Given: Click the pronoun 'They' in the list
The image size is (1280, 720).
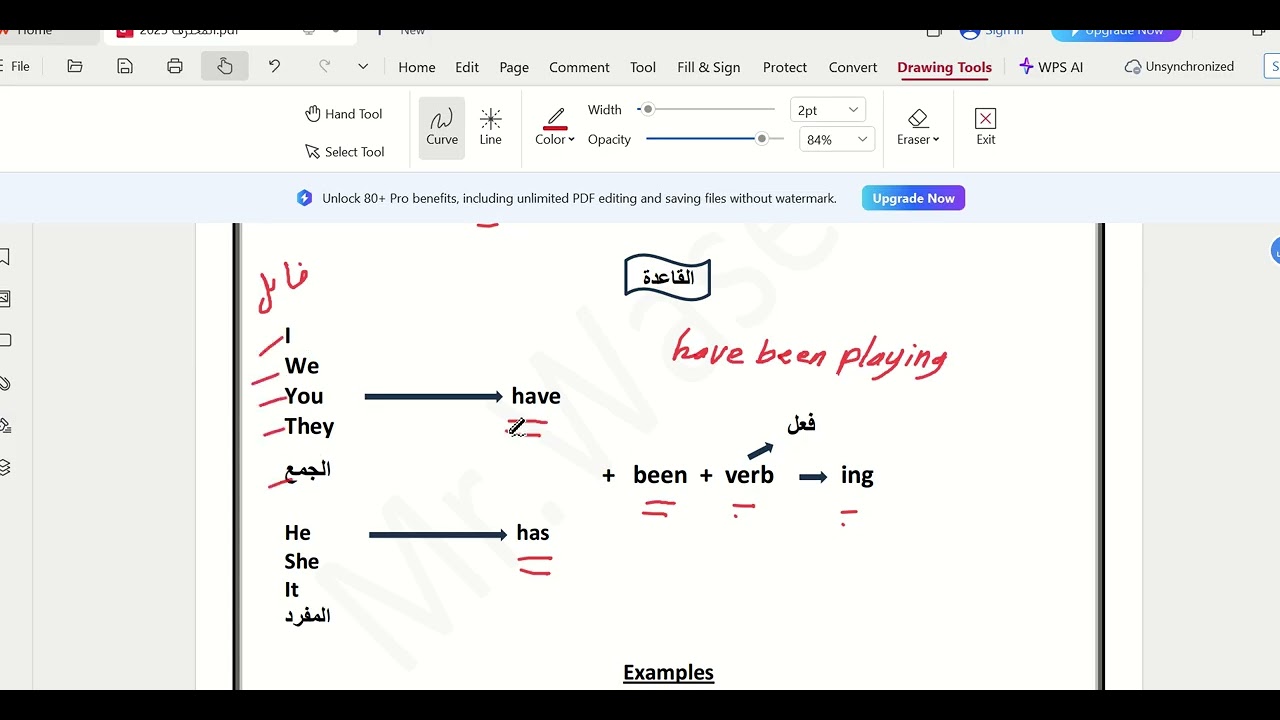Looking at the screenshot, I should pyautogui.click(x=309, y=426).
